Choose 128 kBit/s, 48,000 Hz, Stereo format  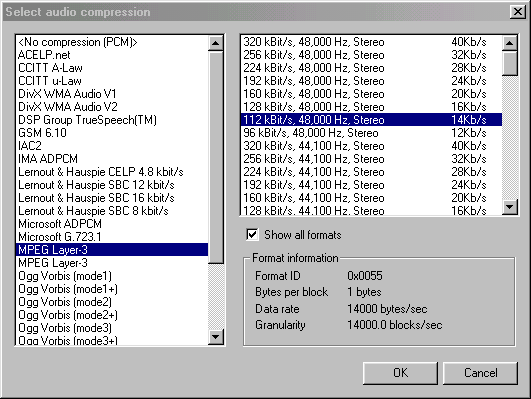[x=371, y=107]
